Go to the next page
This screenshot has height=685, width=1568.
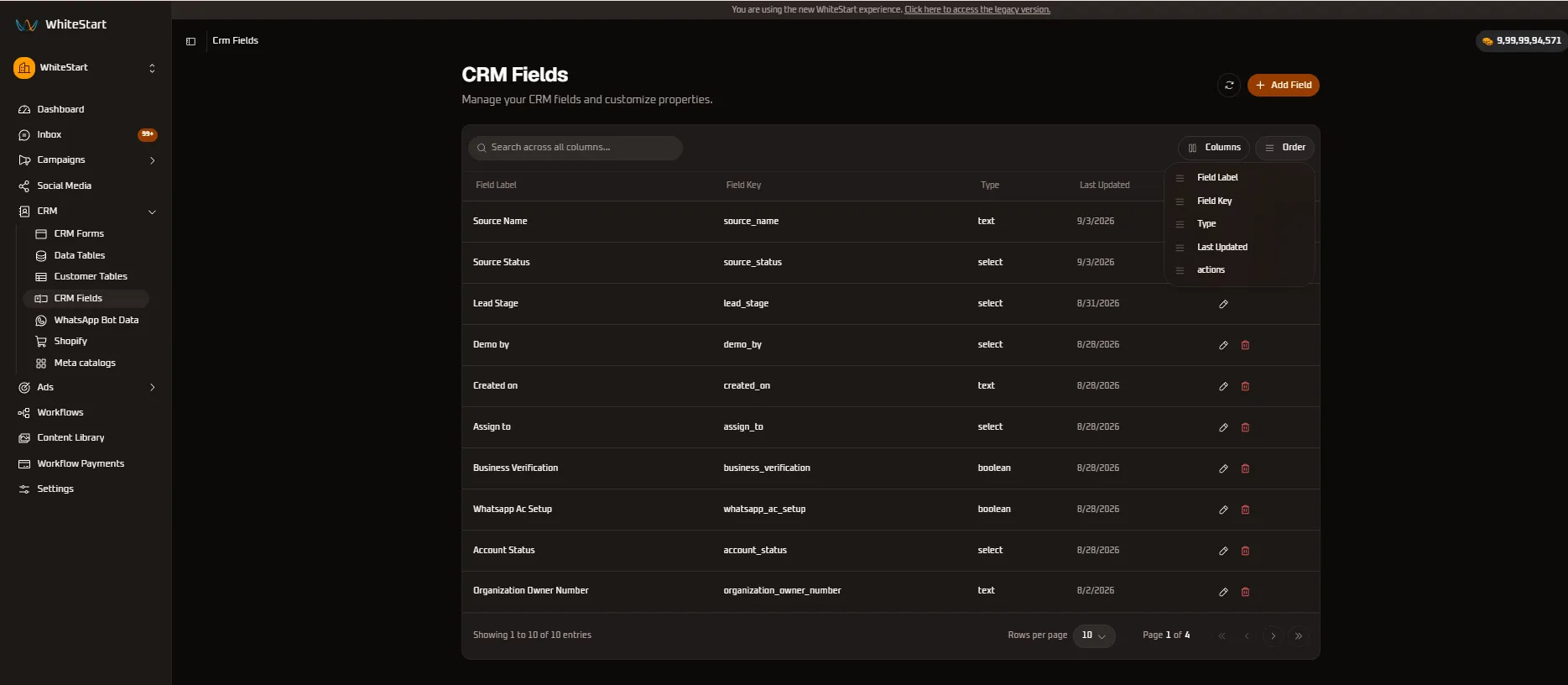[1273, 635]
